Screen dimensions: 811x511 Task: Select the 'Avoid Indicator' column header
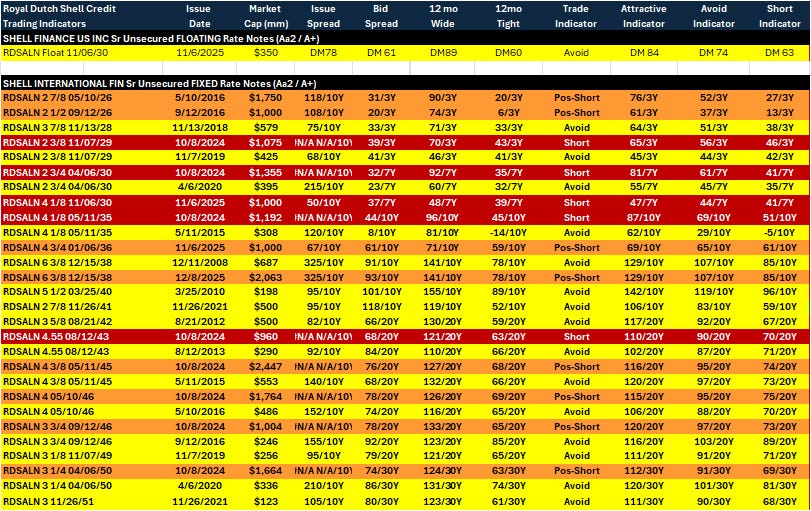click(x=713, y=16)
